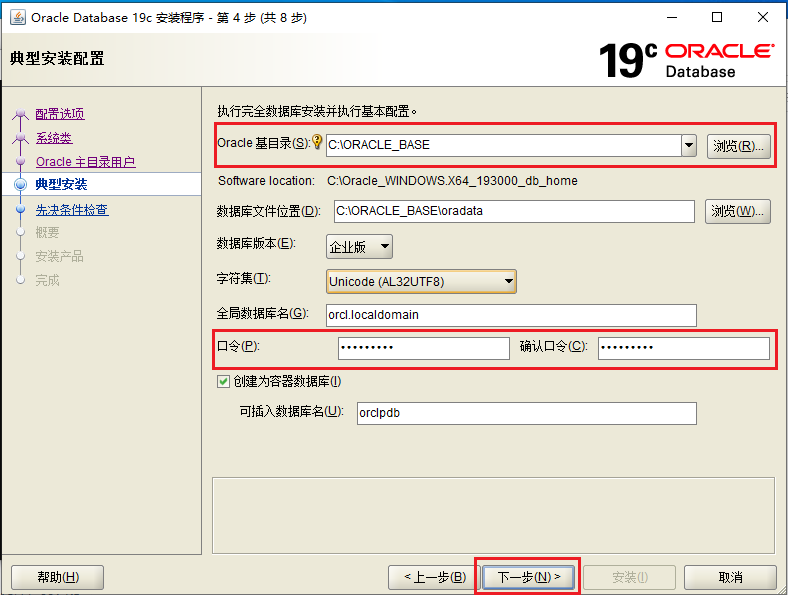Cancel the installation with 取消 button
The width and height of the screenshot is (788, 595).
730,577
